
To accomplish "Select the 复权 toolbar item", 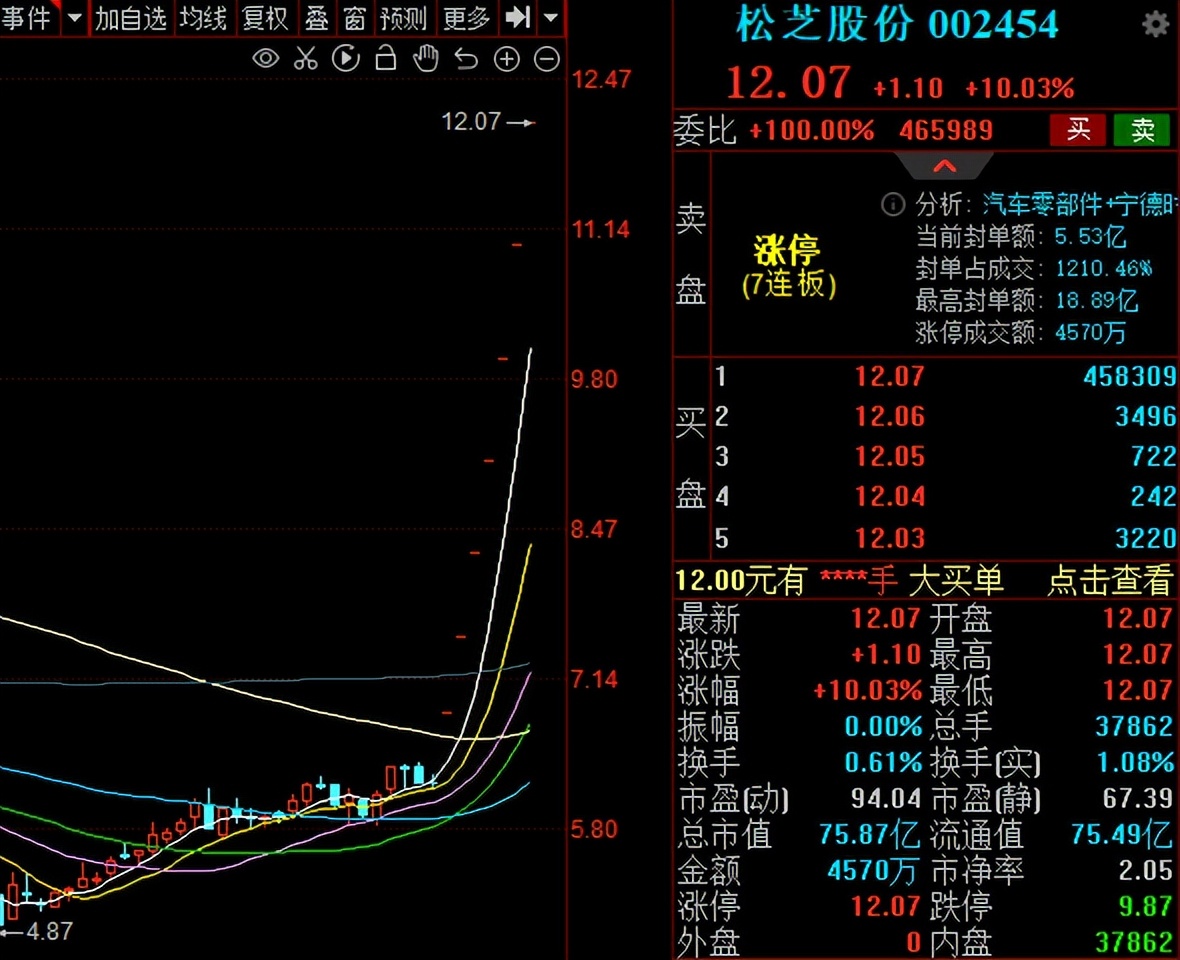I will click(x=265, y=17).
